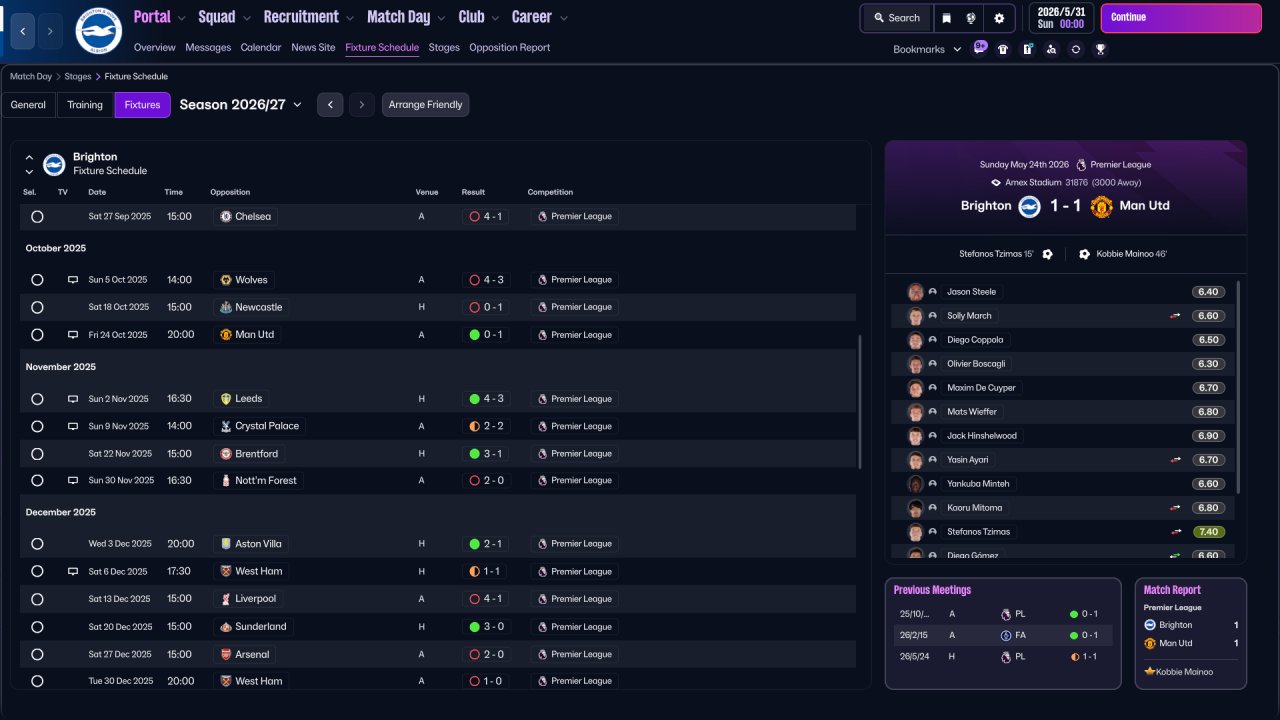Click the Liverpool crest in fixture list
This screenshot has width=1280, height=720.
(x=226, y=599)
